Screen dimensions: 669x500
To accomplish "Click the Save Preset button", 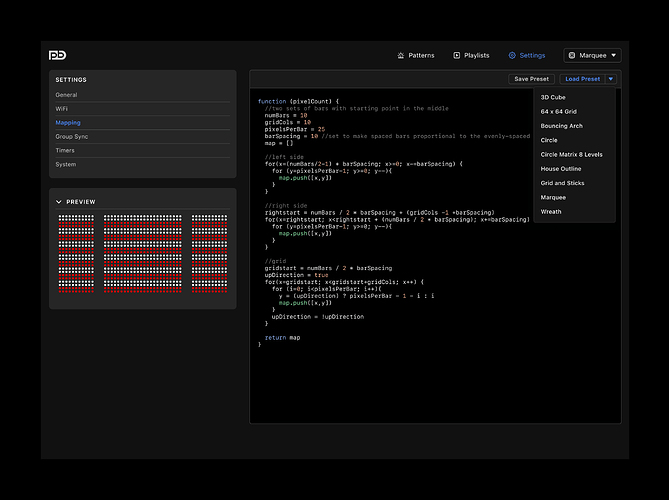I will point(532,79).
